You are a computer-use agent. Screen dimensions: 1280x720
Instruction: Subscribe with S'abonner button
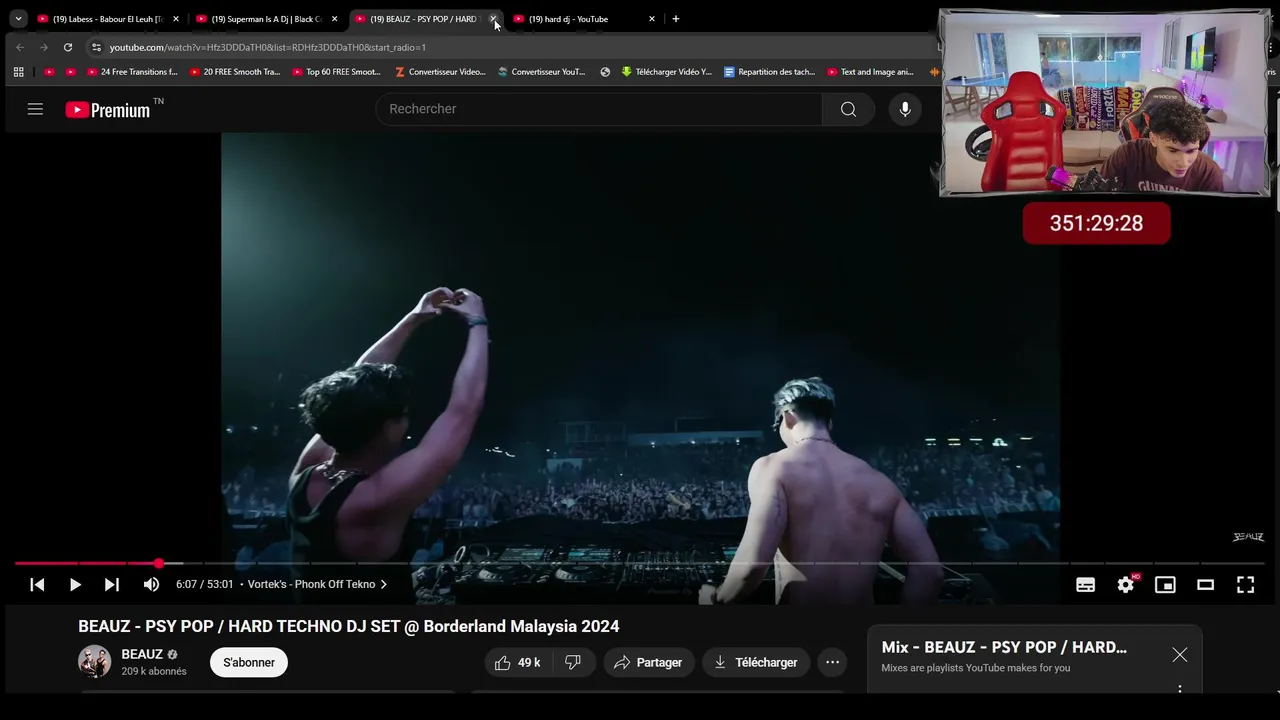[249, 662]
